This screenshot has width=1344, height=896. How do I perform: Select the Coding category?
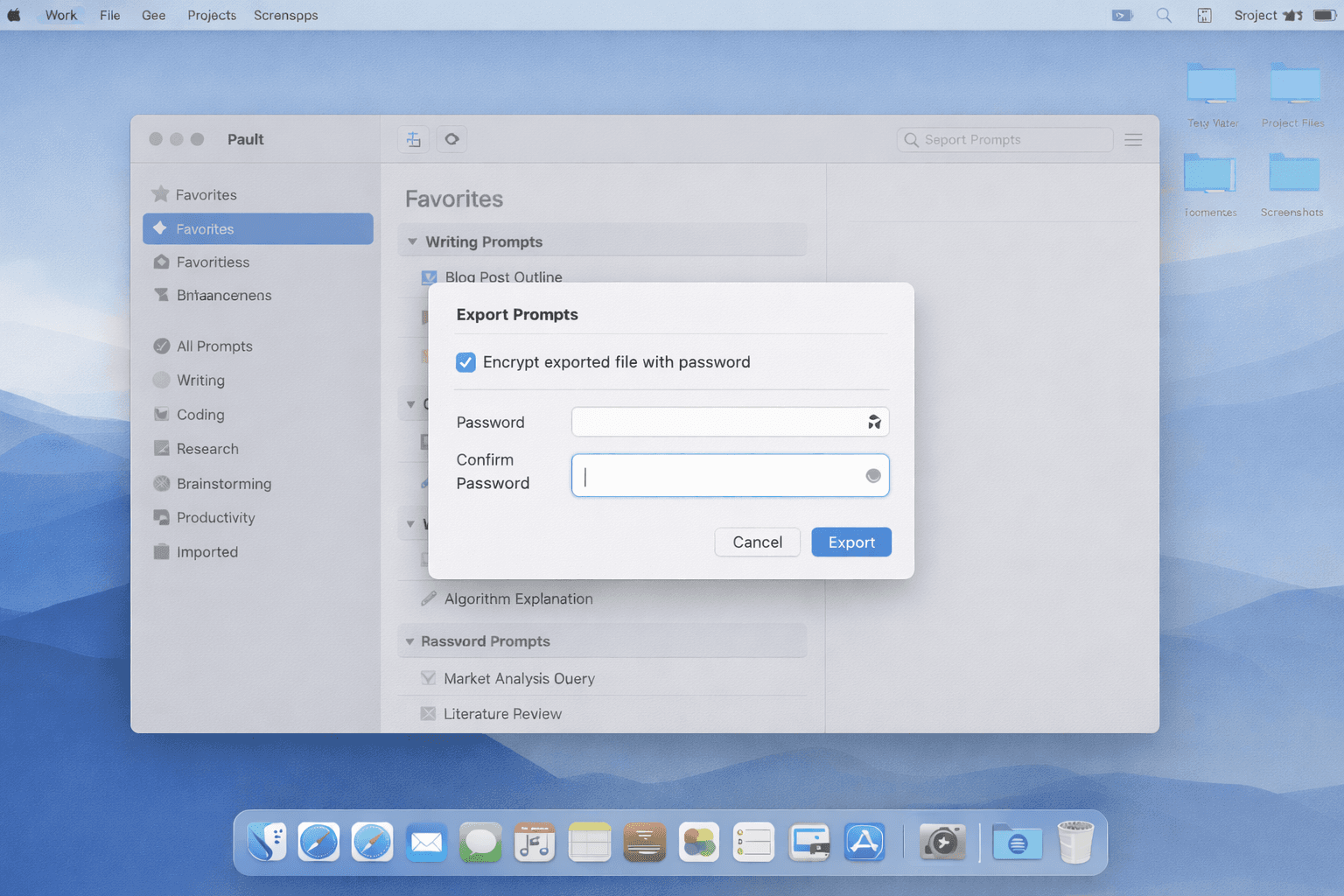pyautogui.click(x=257, y=414)
